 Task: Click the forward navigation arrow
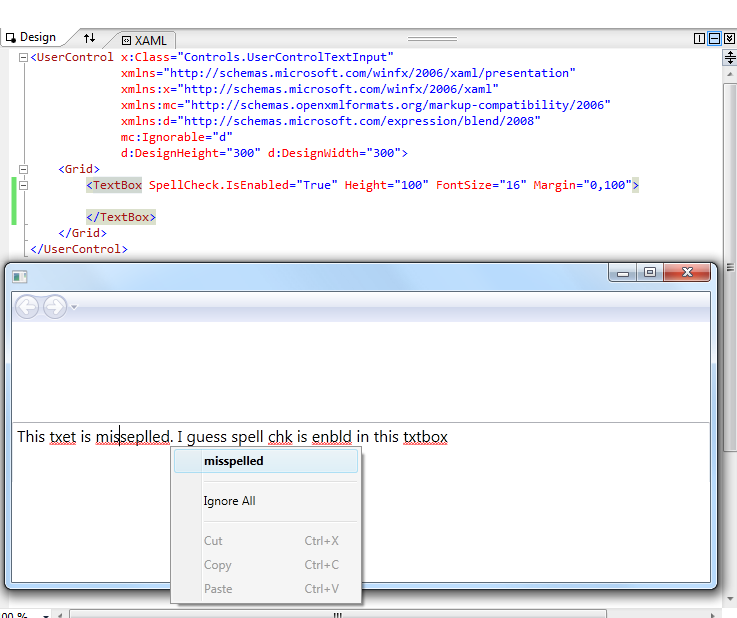[x=54, y=307]
